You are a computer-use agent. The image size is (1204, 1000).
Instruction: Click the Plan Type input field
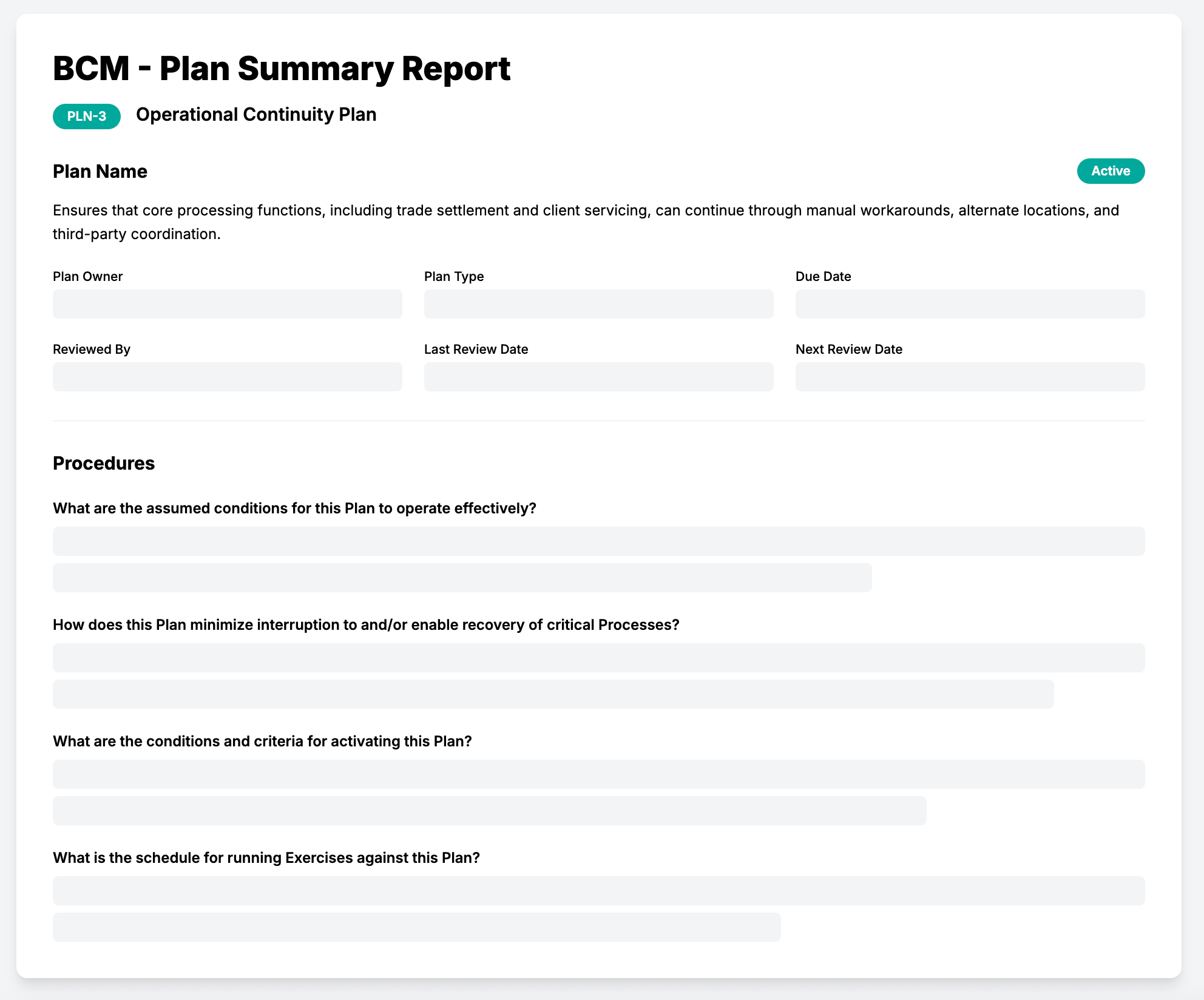[x=598, y=304]
